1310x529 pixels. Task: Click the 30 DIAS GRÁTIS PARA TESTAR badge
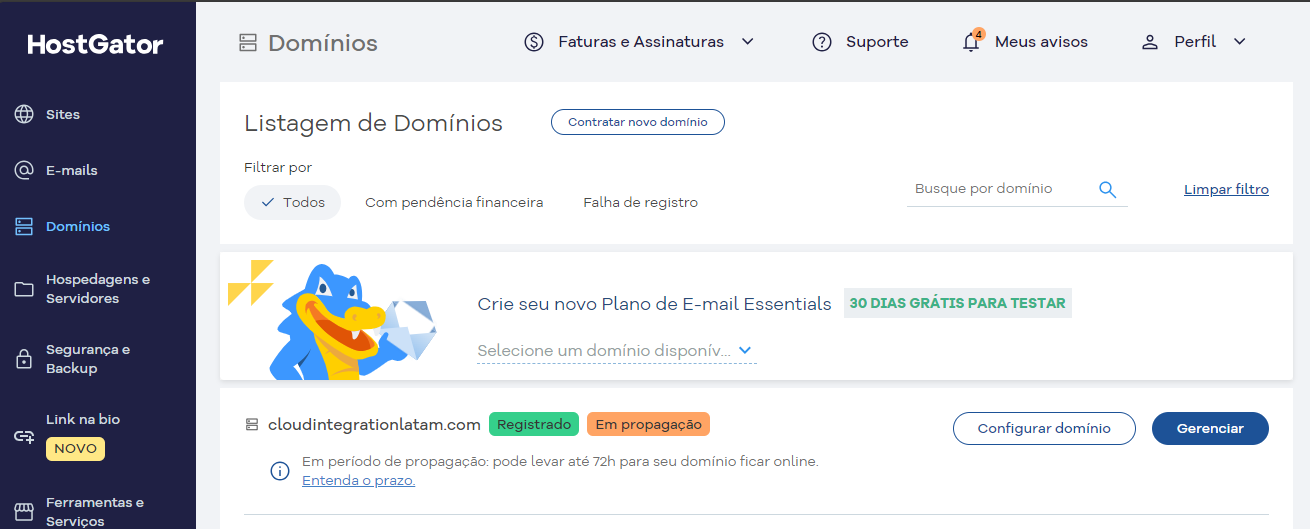click(x=958, y=303)
